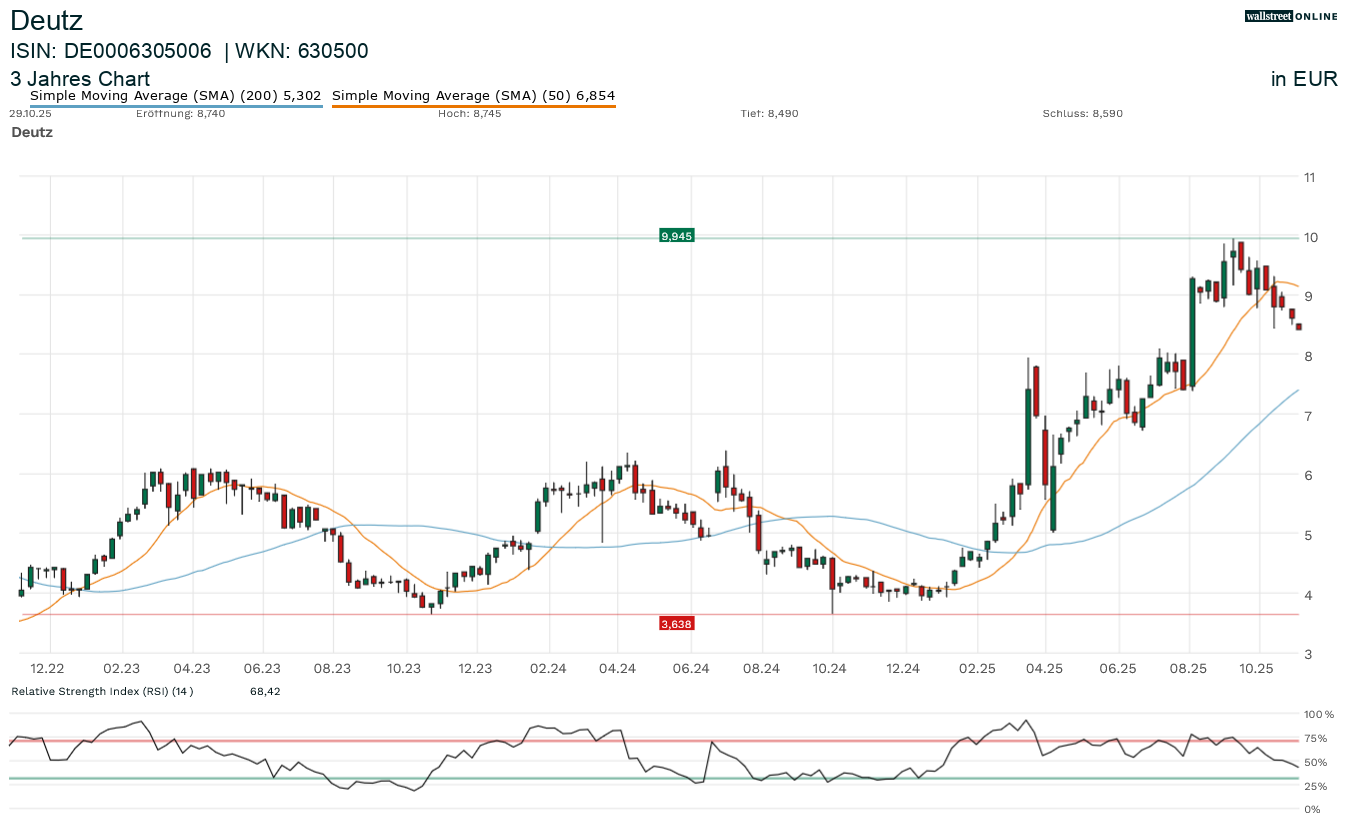This screenshot has height=836, width=1349.
Task: Select the SMA (200) legend label
Action: 176,96
